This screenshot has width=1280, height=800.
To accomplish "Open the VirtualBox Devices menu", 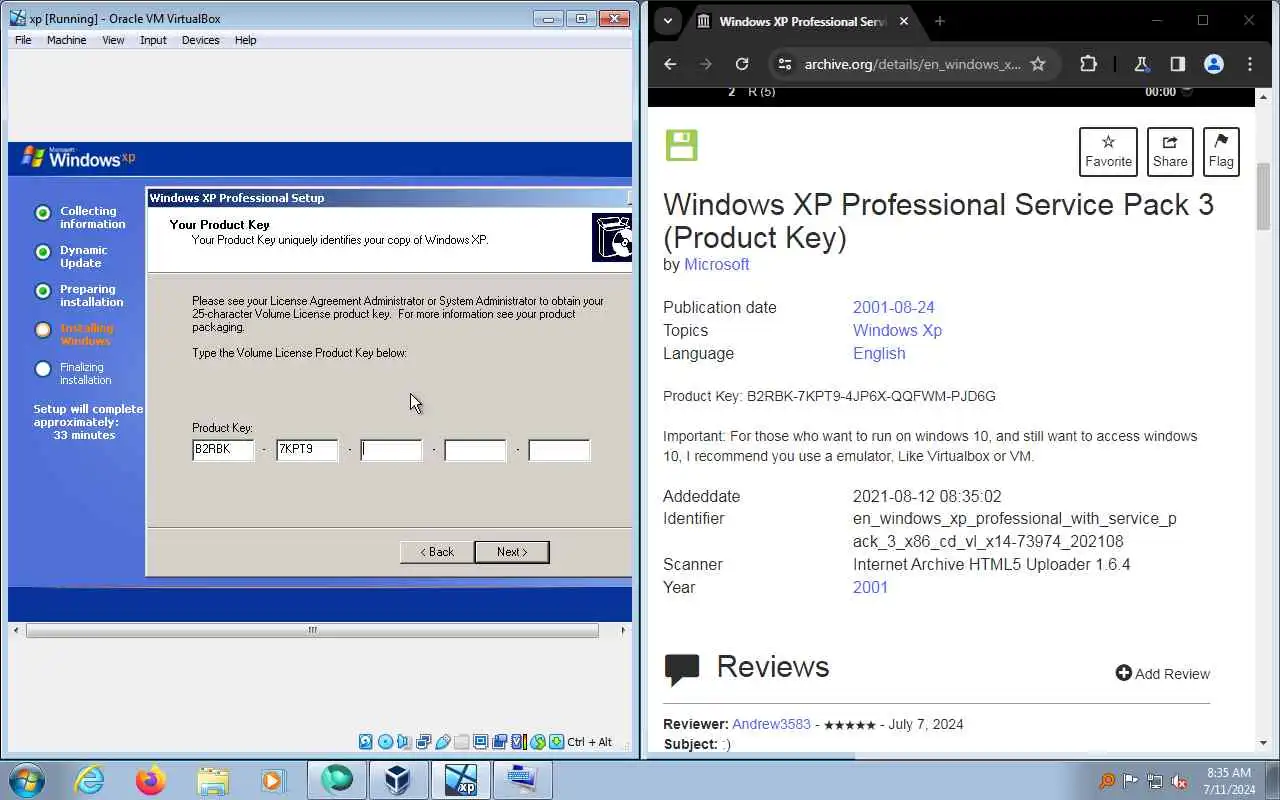I will coord(200,40).
